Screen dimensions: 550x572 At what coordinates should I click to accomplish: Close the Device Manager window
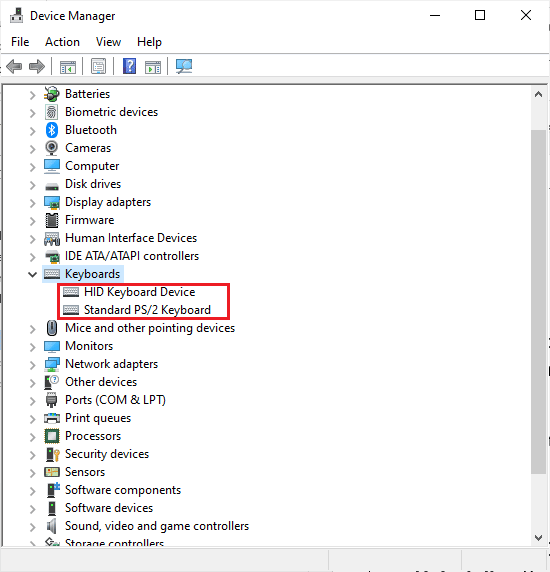(x=526, y=15)
